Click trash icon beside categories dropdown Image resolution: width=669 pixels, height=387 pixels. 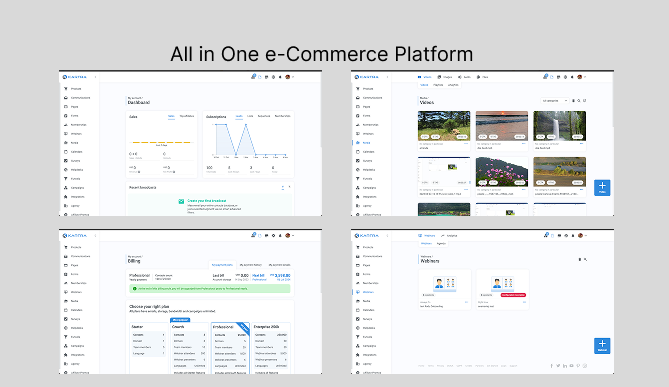coord(573,101)
